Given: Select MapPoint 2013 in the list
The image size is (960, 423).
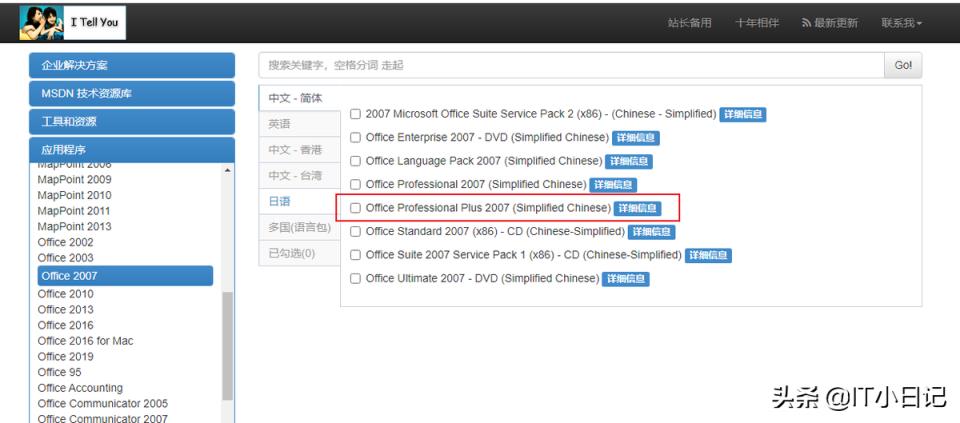Looking at the screenshot, I should coord(74,226).
